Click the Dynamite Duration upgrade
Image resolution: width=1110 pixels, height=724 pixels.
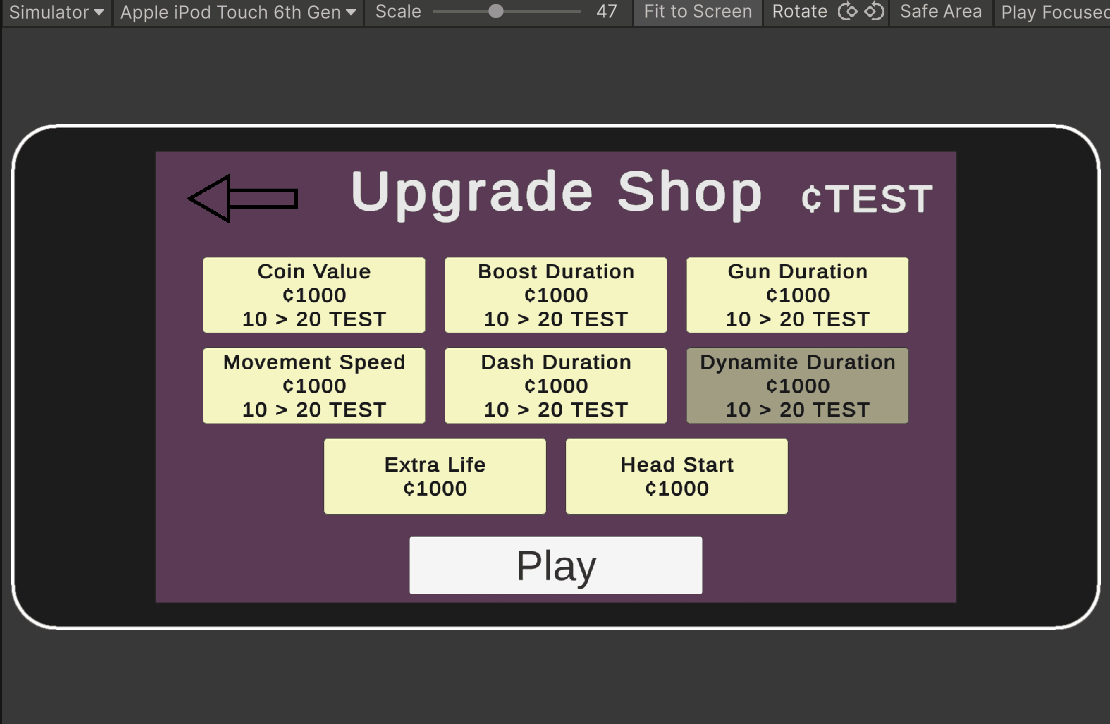click(x=797, y=386)
